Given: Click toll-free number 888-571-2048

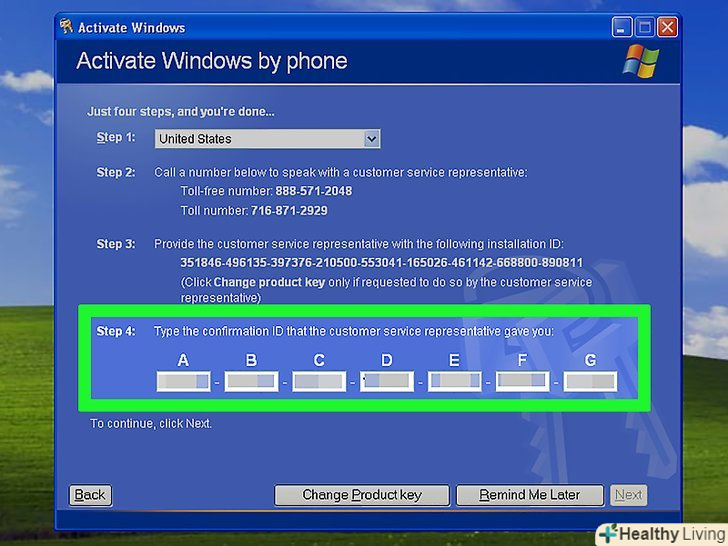Looking at the screenshot, I should (313, 191).
